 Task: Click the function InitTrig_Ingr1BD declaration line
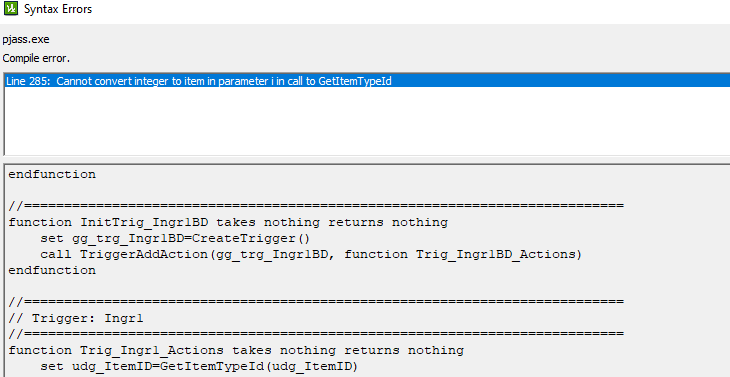point(228,222)
